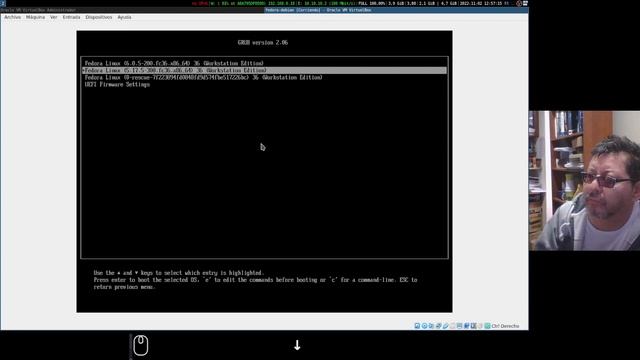The width and height of the screenshot is (640, 360).
Task: Open the Entrada menu
Action: pyautogui.click(x=71, y=17)
